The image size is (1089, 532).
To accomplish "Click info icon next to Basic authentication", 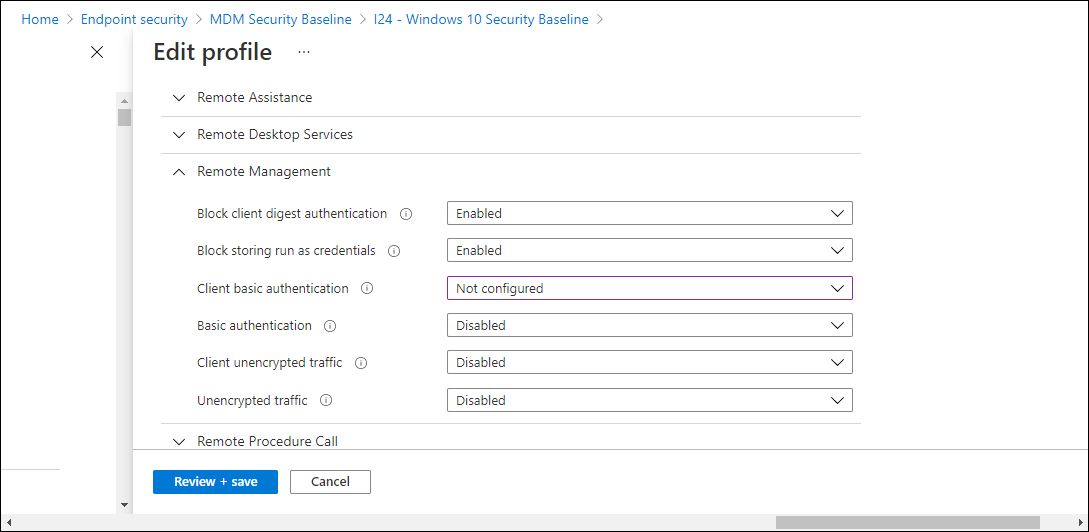I will tap(330, 325).
